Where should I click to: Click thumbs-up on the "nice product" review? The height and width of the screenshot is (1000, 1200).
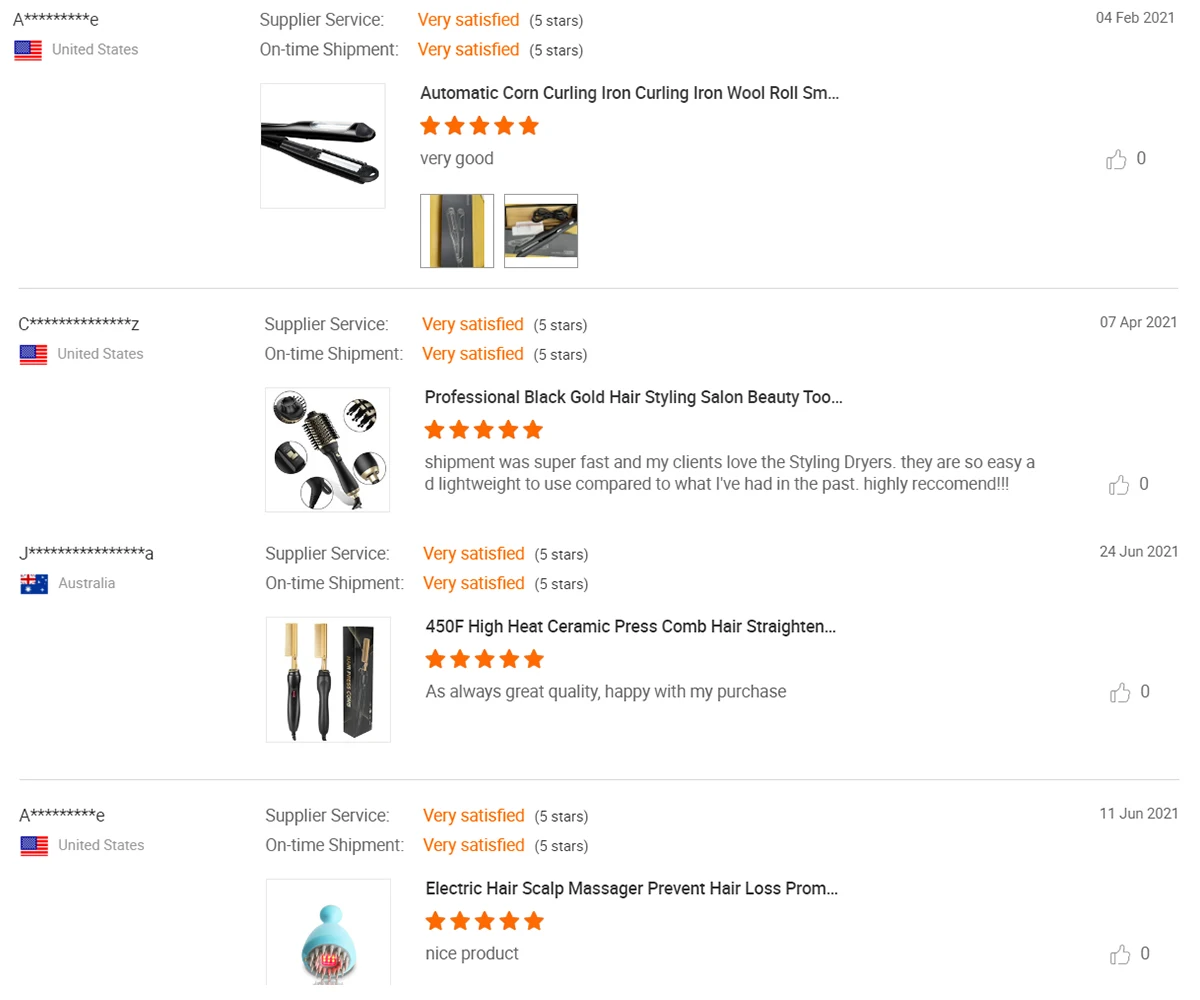tap(1120, 954)
